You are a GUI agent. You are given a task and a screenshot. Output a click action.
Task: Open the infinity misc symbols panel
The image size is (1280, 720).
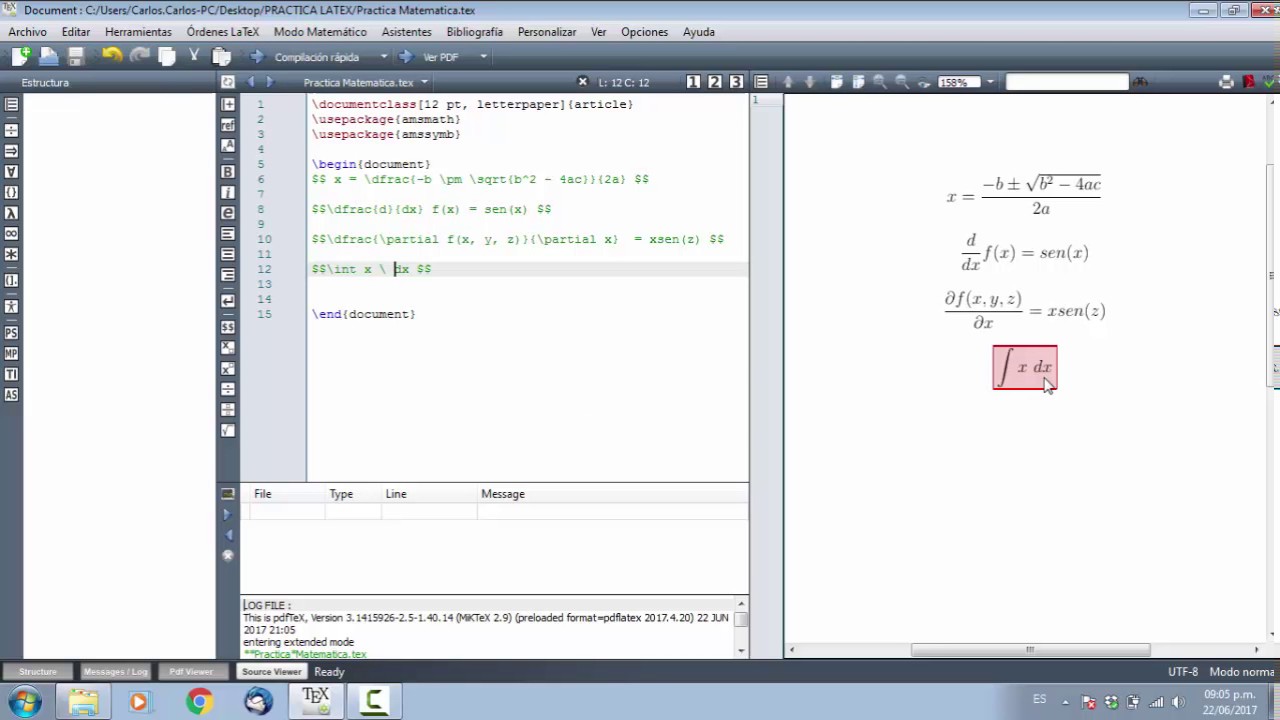point(11,233)
